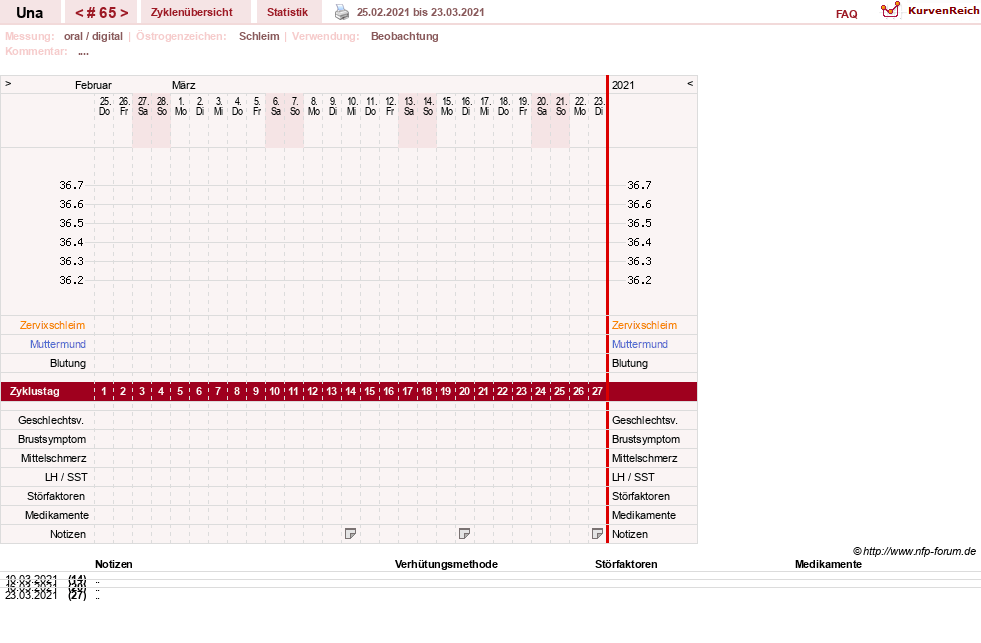Click the Kommentar value '....'
Viewport: 981px width, 643px height.
click(83, 53)
